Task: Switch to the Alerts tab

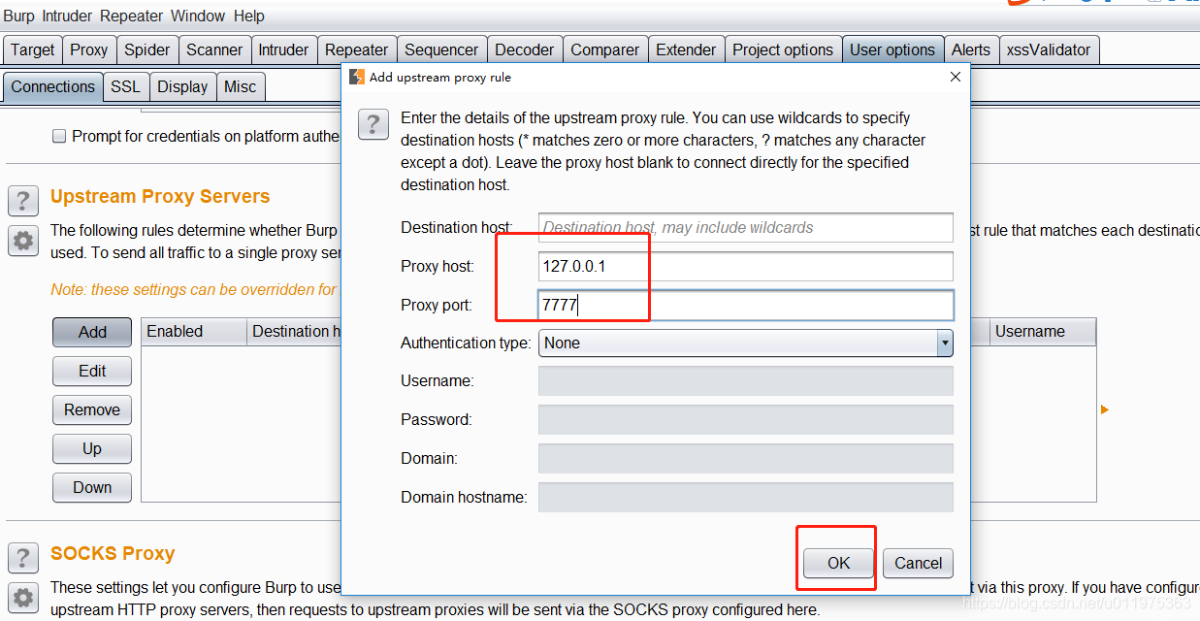Action: (971, 50)
